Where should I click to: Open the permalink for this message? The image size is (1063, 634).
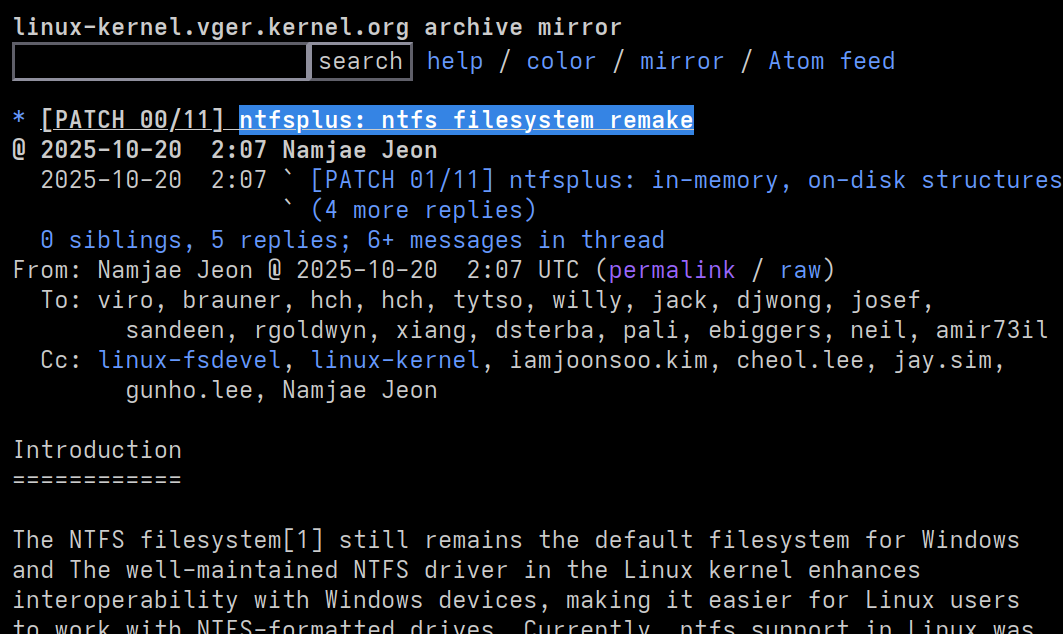(671, 270)
